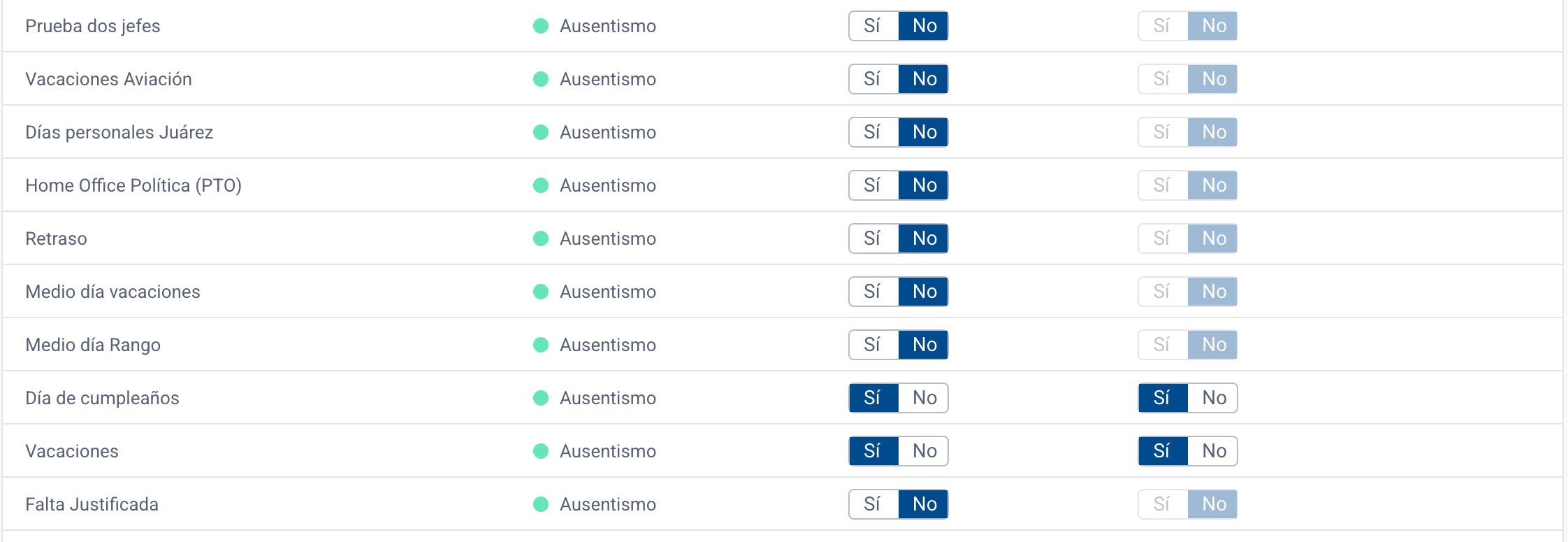Click green status dot of Retraso row
Image resolution: width=1568 pixels, height=542 pixels.
point(541,238)
